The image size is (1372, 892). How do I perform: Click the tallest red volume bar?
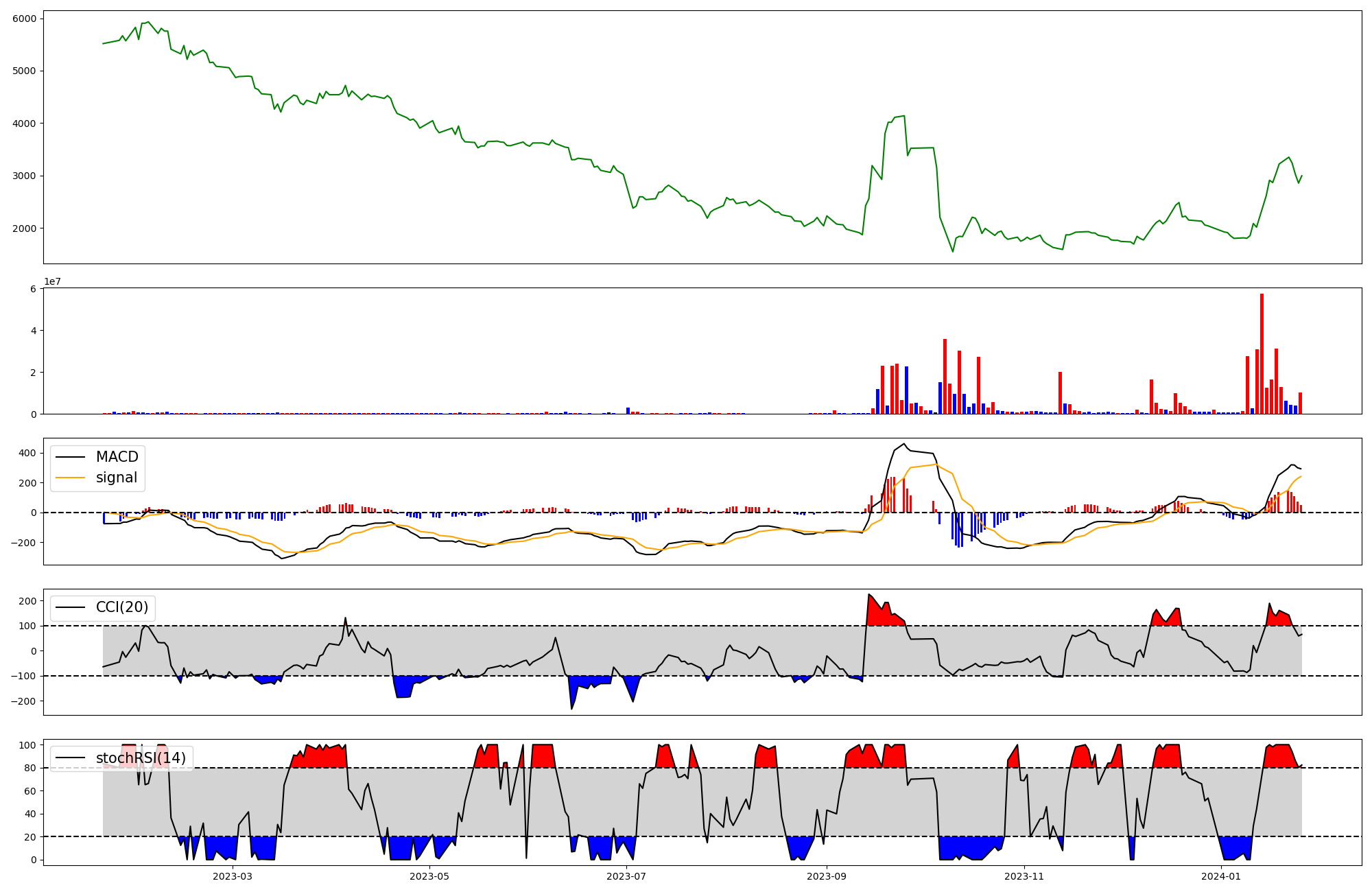tap(1262, 354)
